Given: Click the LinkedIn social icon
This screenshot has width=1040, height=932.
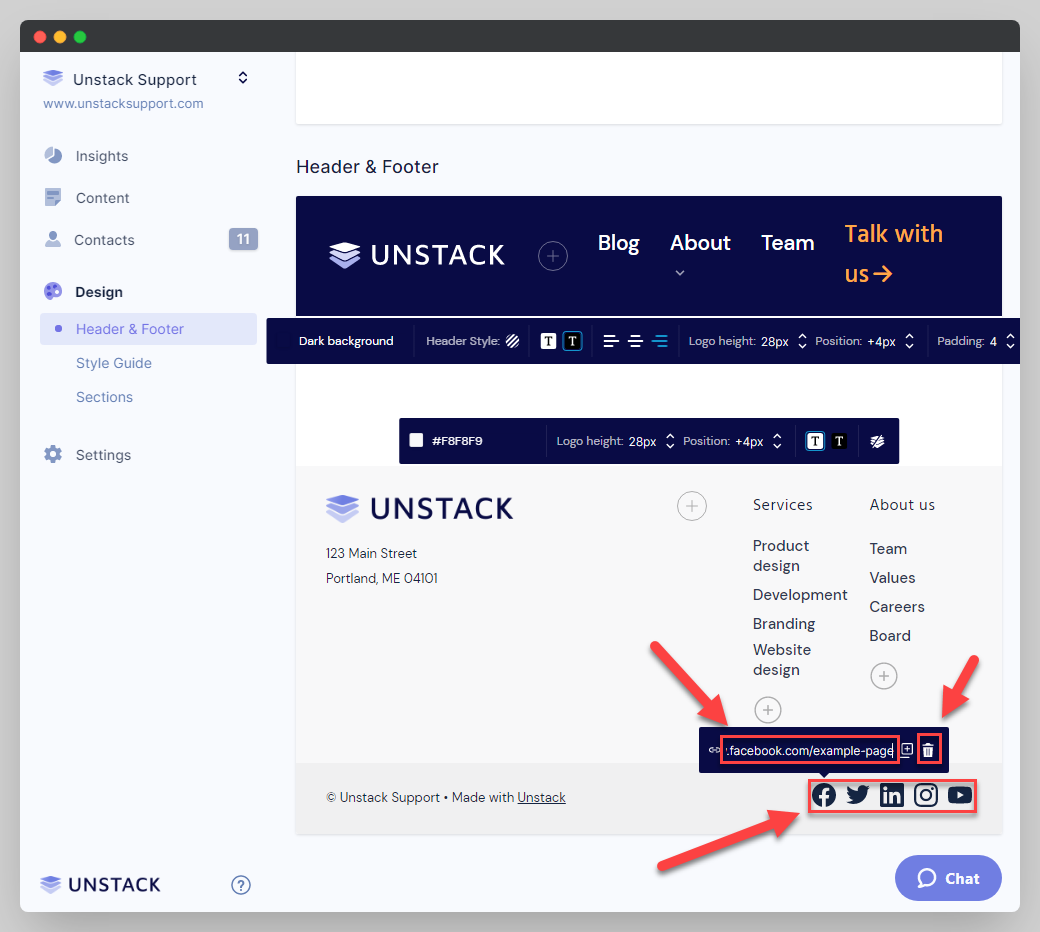Looking at the screenshot, I should pyautogui.click(x=892, y=796).
